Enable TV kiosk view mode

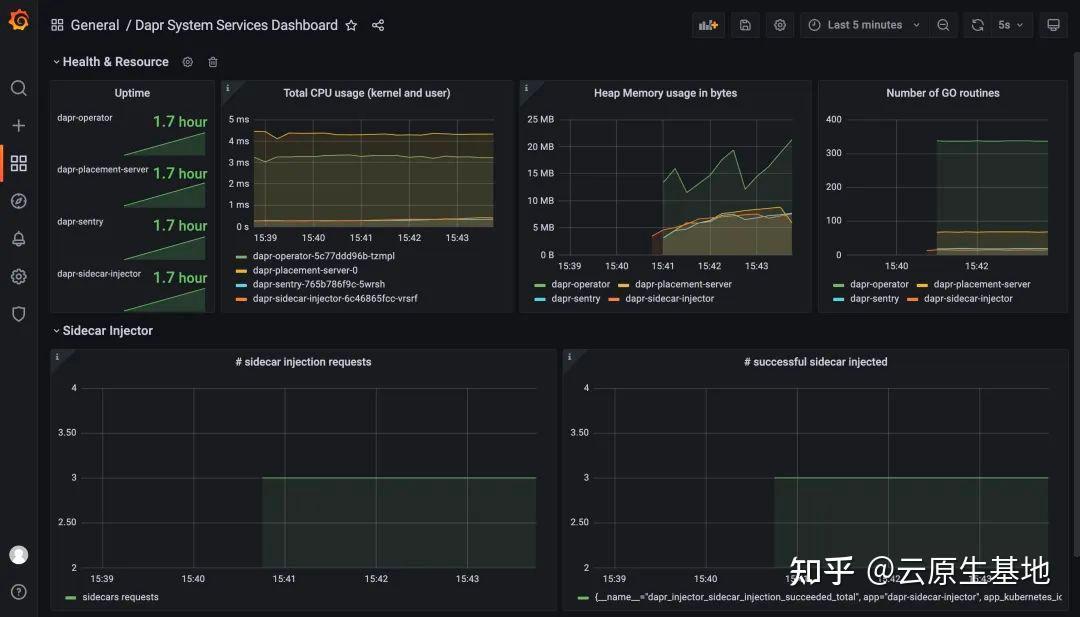pos(1053,24)
